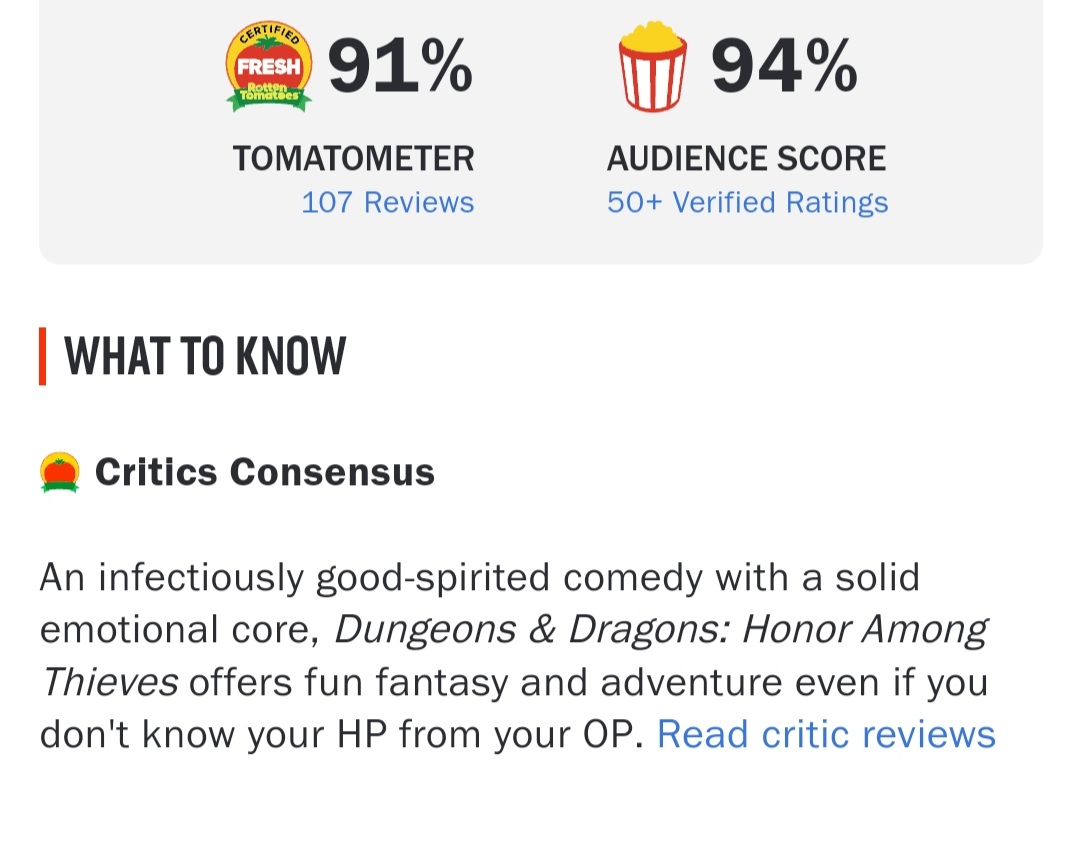The height and width of the screenshot is (855, 1080).
Task: Open the 50+ Verified Ratings link
Action: (747, 202)
